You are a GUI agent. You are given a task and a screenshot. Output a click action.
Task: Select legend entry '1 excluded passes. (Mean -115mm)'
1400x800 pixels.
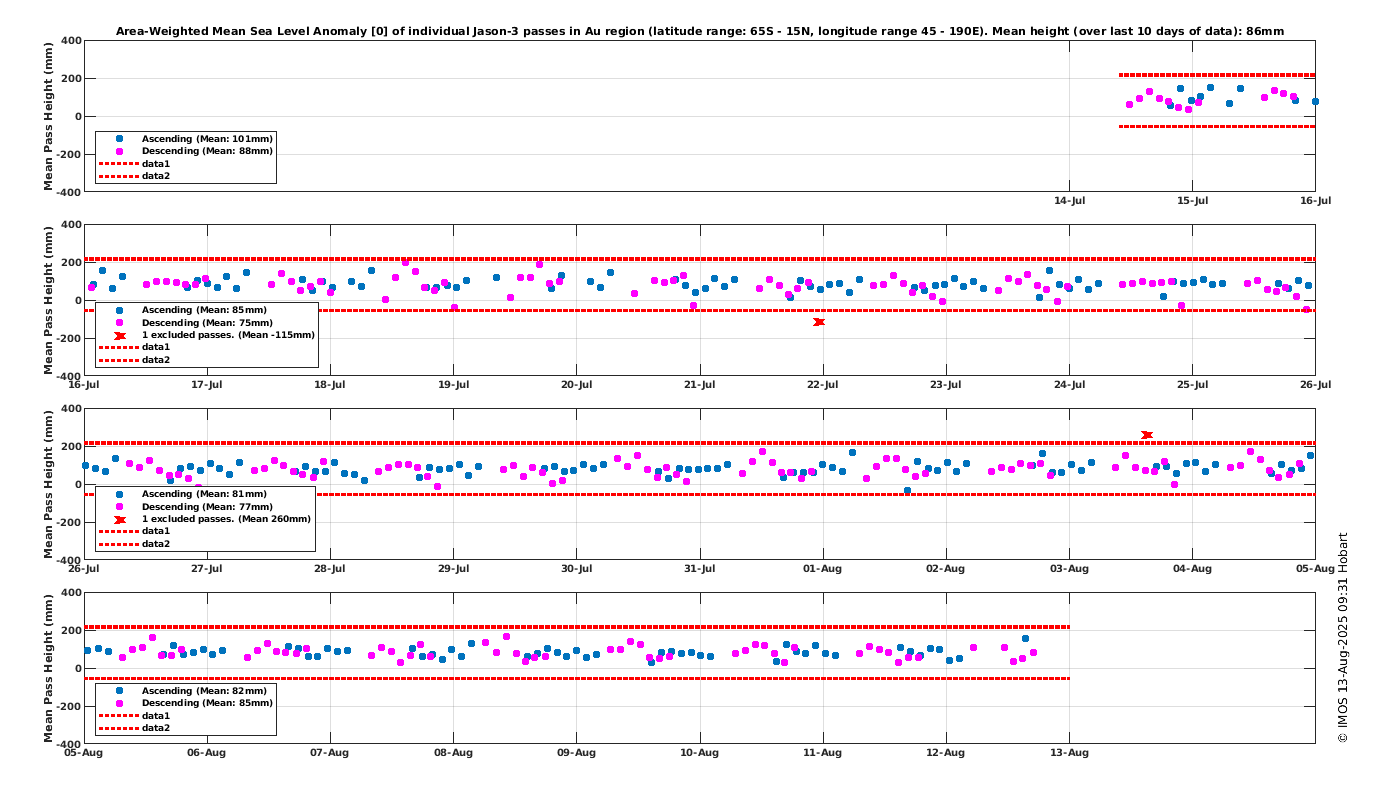coord(228,335)
